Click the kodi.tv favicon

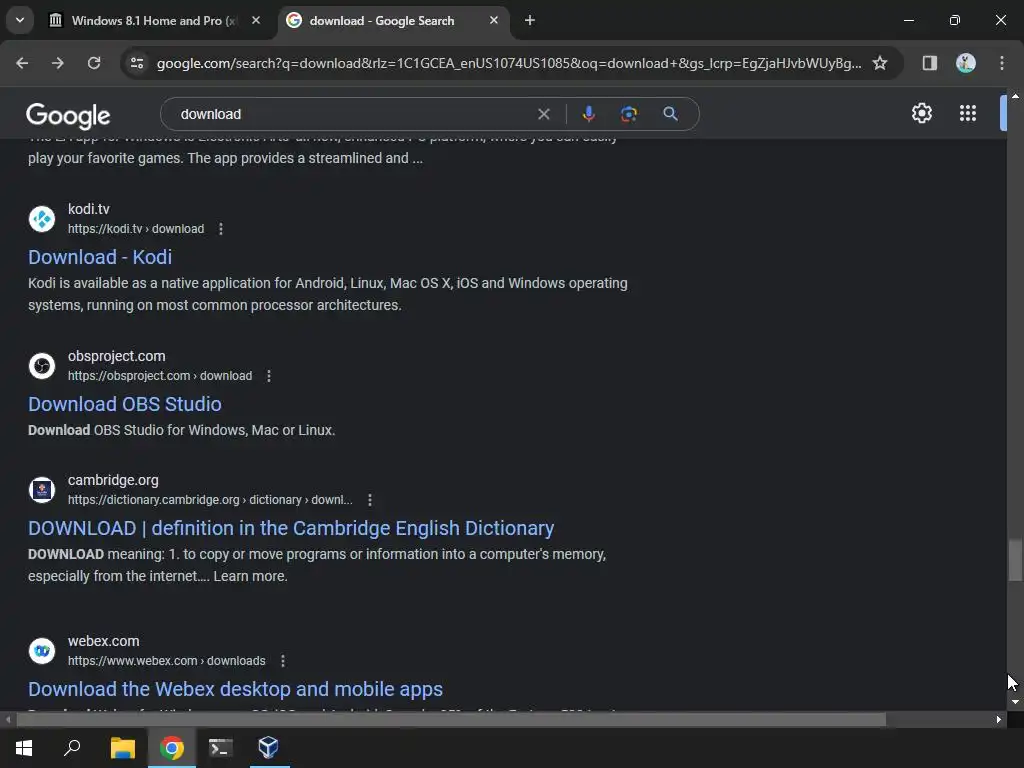42,219
